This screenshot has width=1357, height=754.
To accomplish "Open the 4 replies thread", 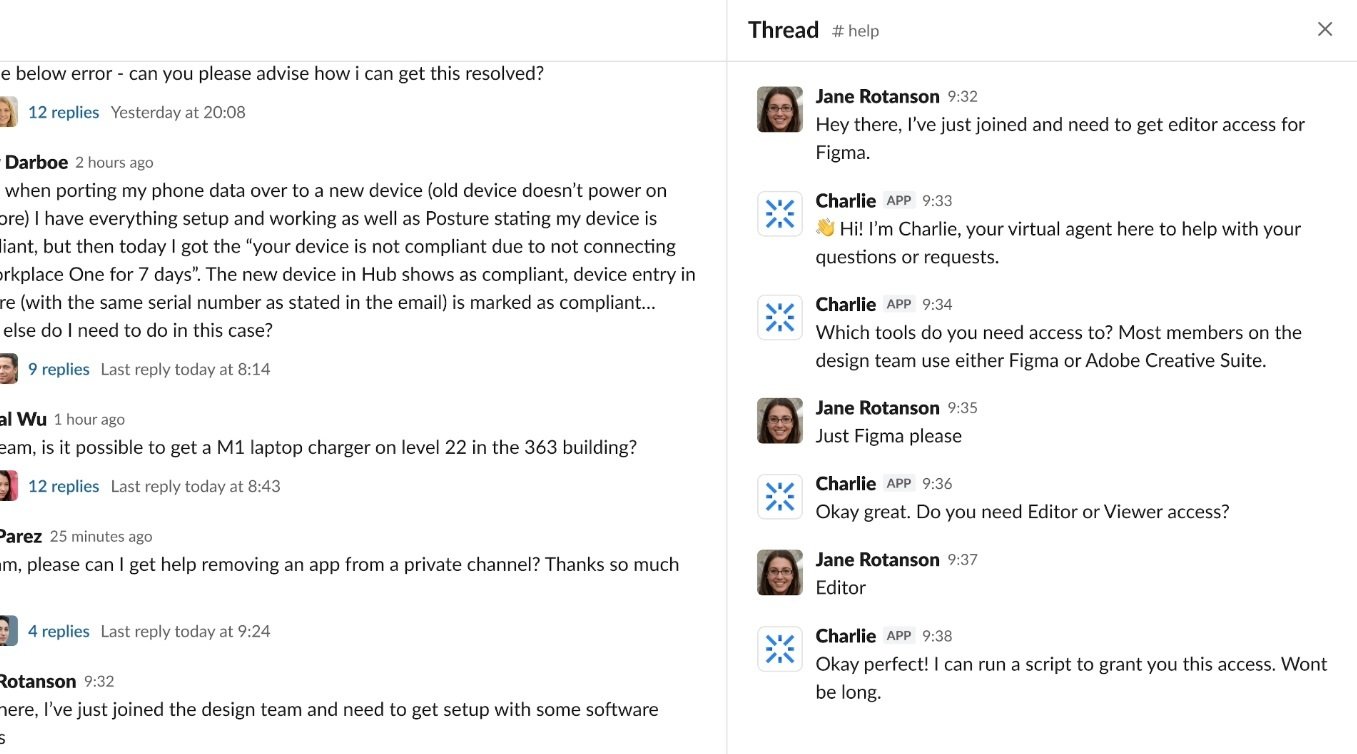I will pos(59,631).
